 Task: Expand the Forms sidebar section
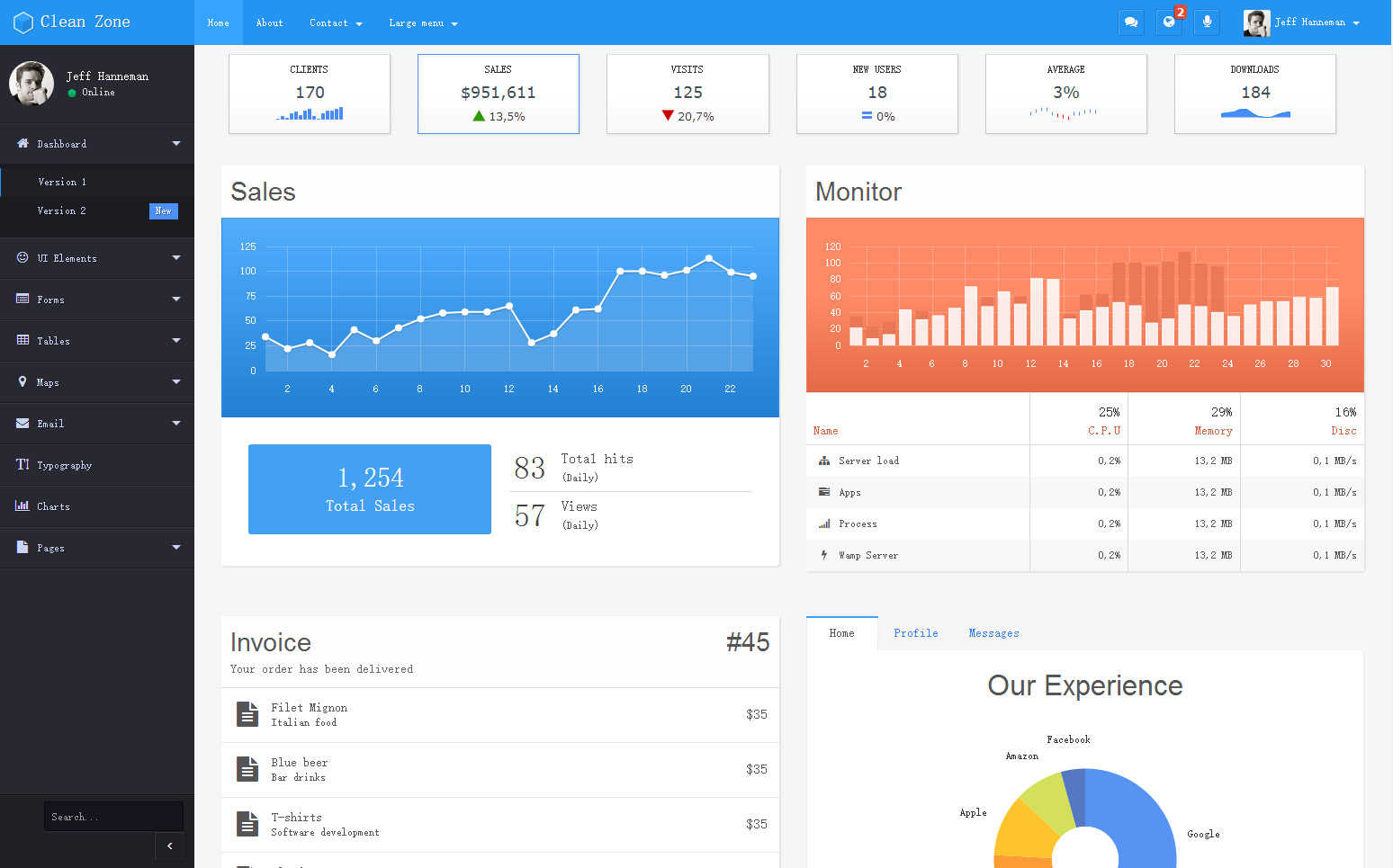pos(97,300)
